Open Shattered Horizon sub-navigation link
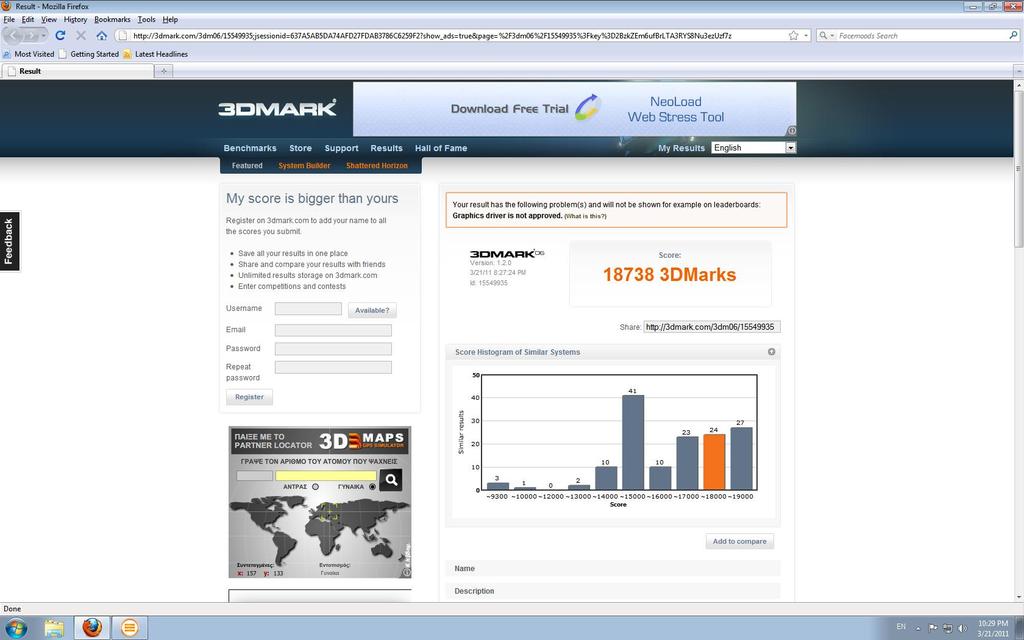 pyautogui.click(x=377, y=165)
